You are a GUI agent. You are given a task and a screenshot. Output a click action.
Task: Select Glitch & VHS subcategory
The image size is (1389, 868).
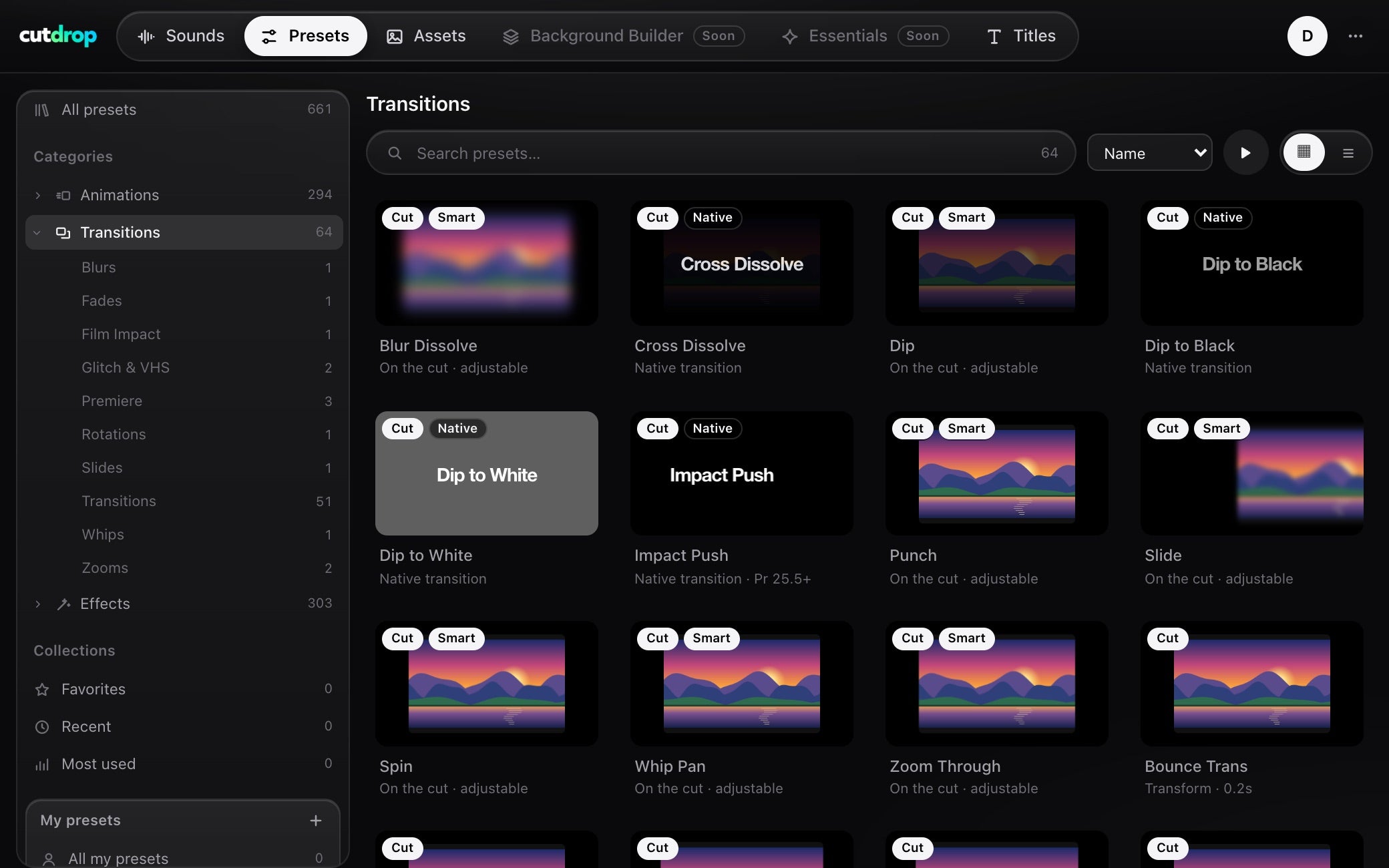184,367
